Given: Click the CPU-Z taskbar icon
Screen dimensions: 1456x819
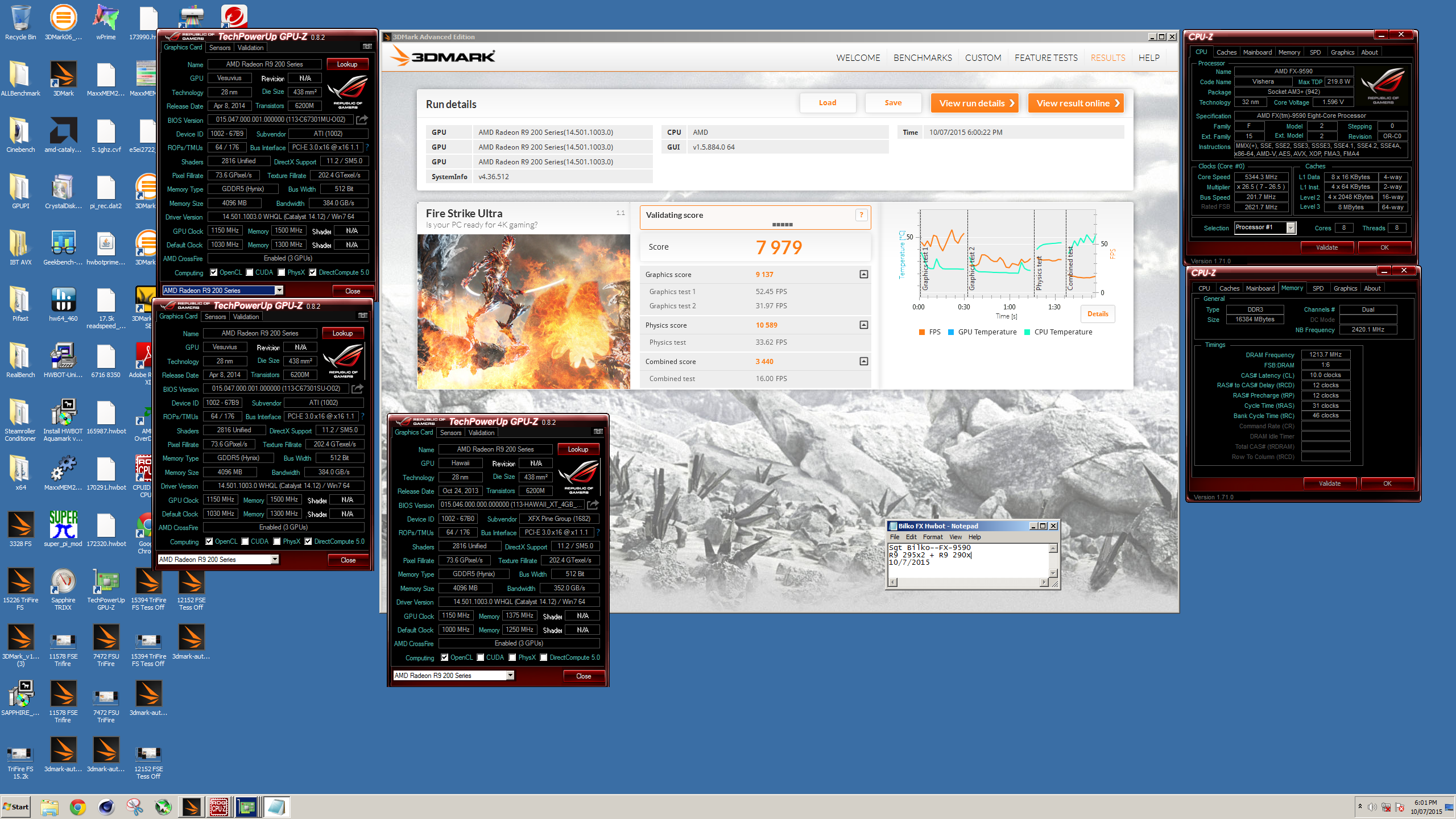Looking at the screenshot, I should point(219,806).
